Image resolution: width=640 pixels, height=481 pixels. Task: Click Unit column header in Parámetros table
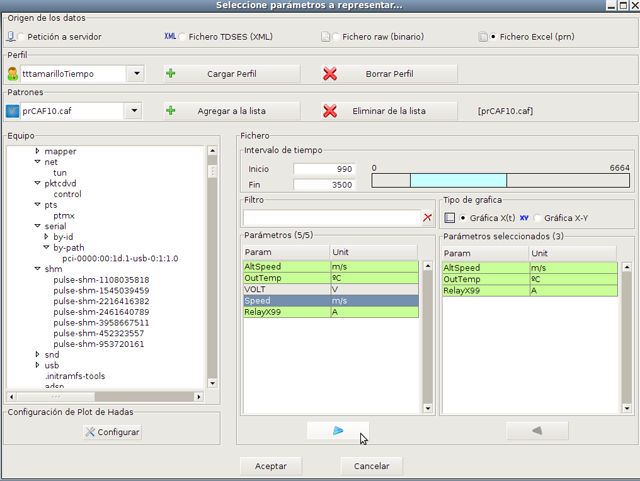tap(373, 252)
